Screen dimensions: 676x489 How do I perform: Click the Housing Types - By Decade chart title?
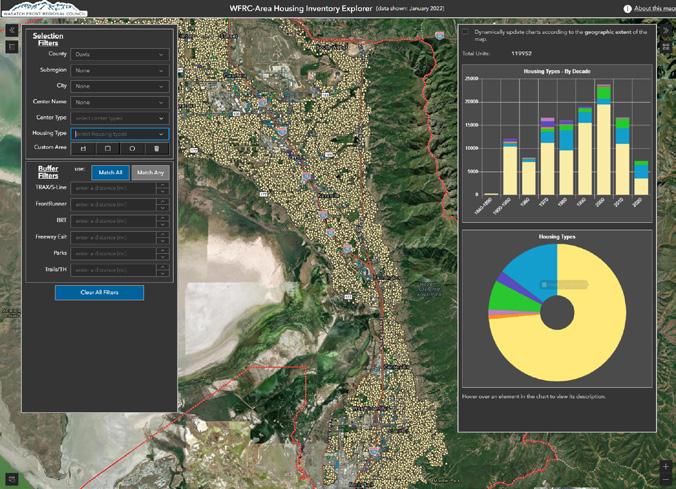[557, 71]
